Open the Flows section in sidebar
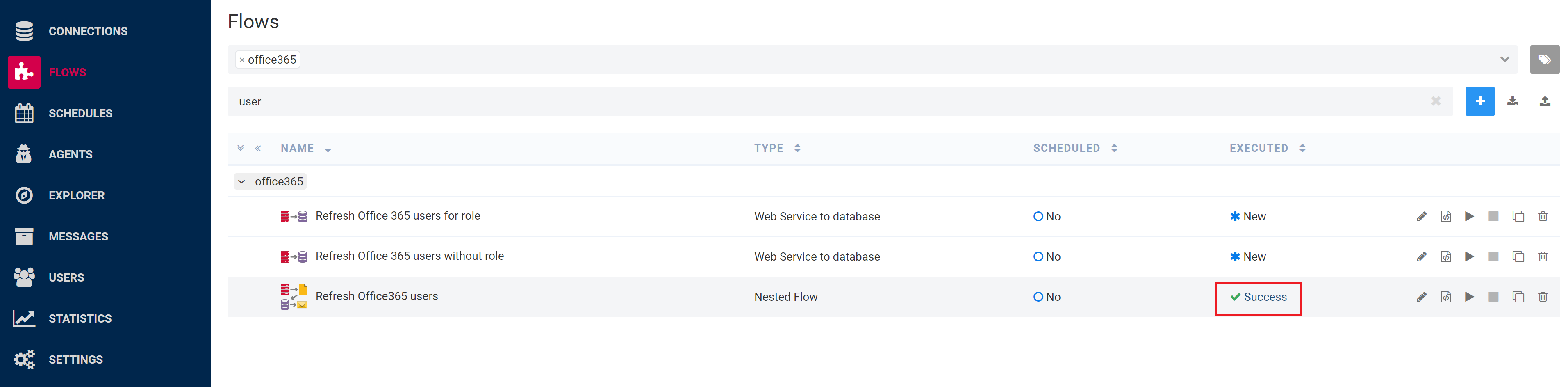 pyautogui.click(x=67, y=72)
